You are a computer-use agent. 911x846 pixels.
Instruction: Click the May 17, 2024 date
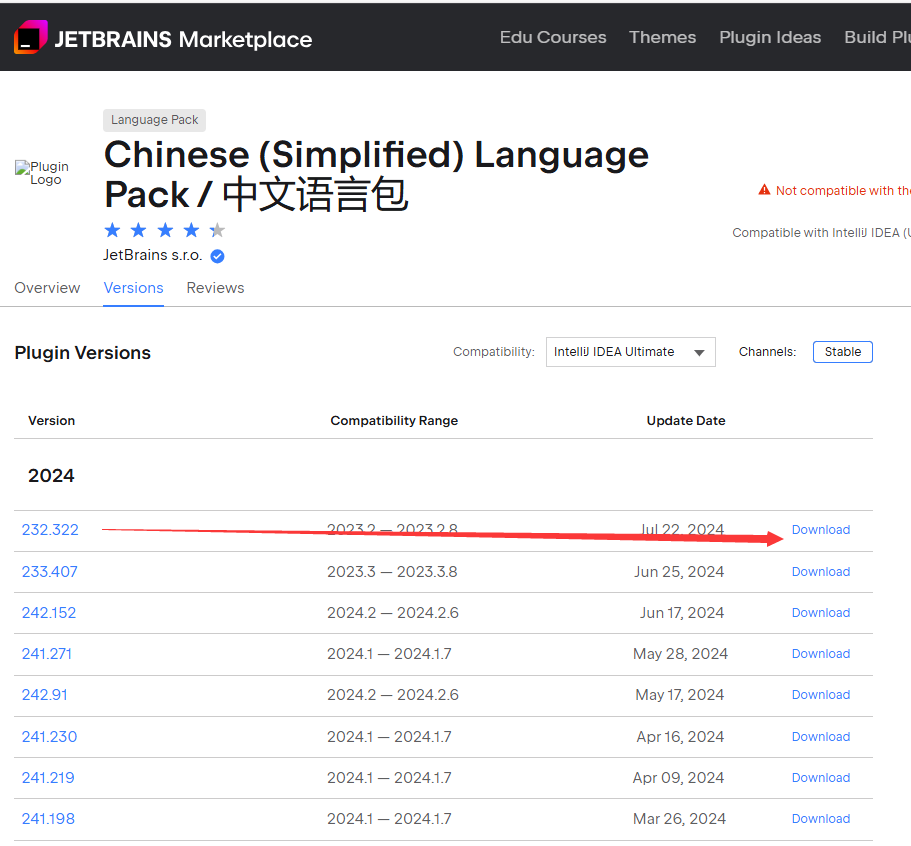pos(679,695)
